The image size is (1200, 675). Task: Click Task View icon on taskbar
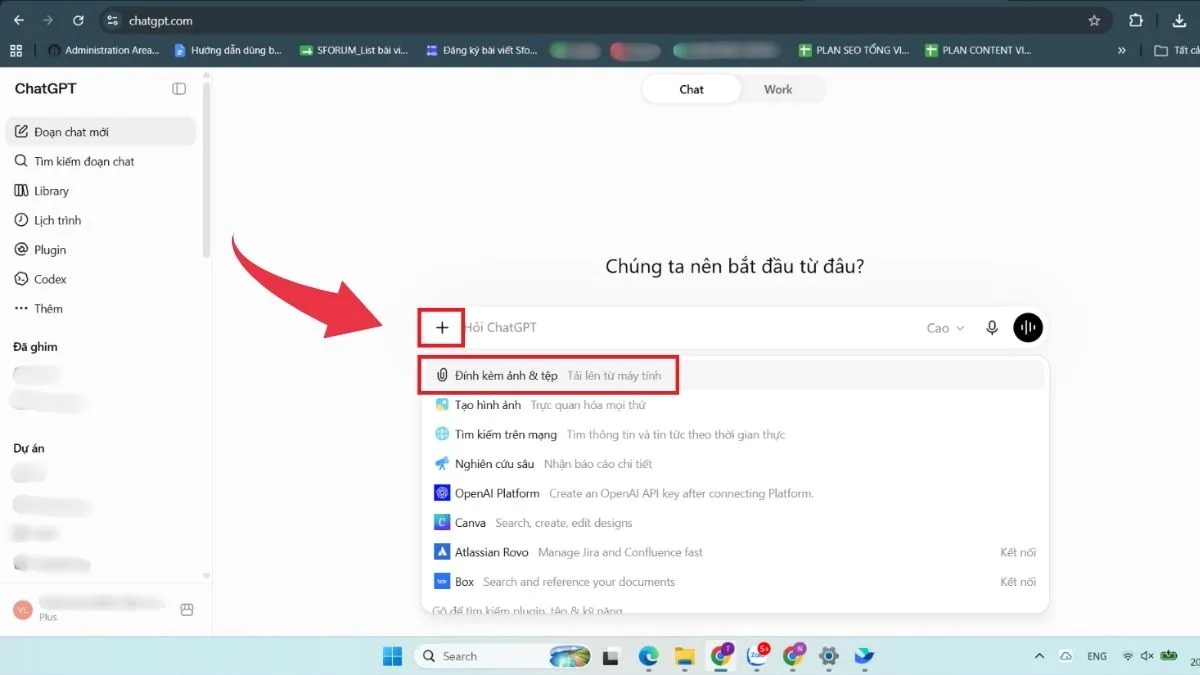coord(611,656)
